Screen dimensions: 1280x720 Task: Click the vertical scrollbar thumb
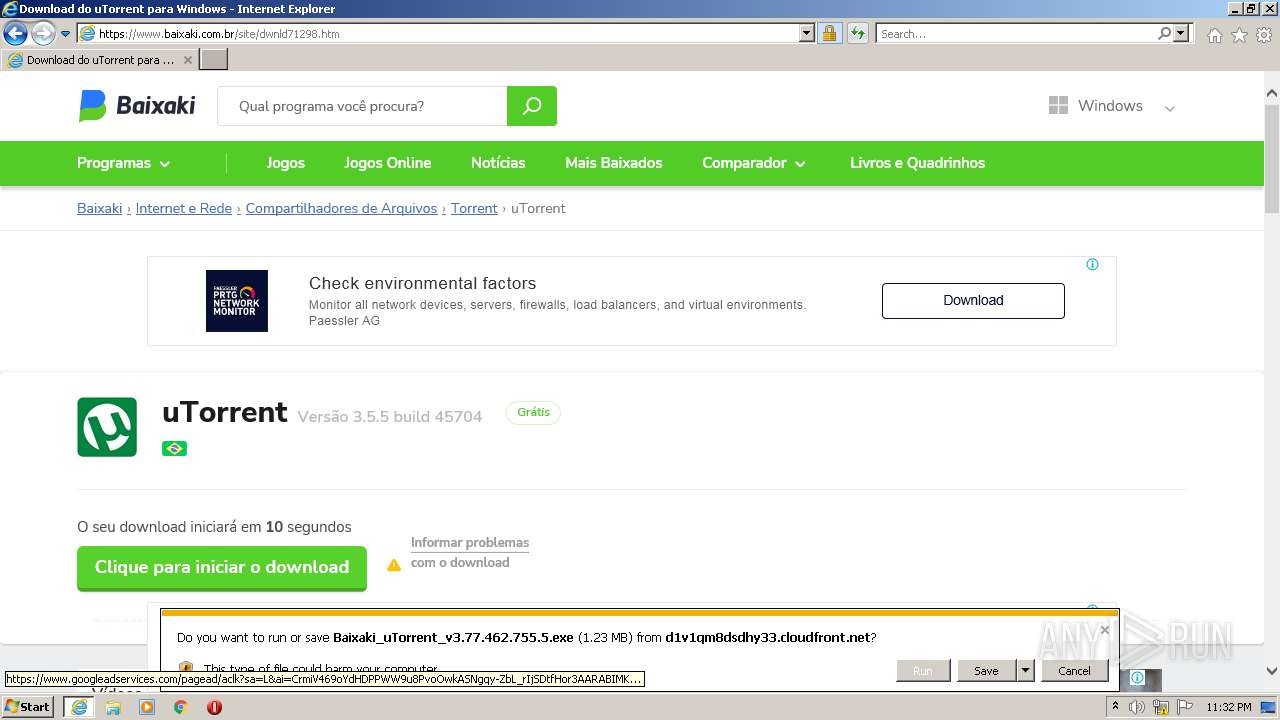click(1272, 158)
